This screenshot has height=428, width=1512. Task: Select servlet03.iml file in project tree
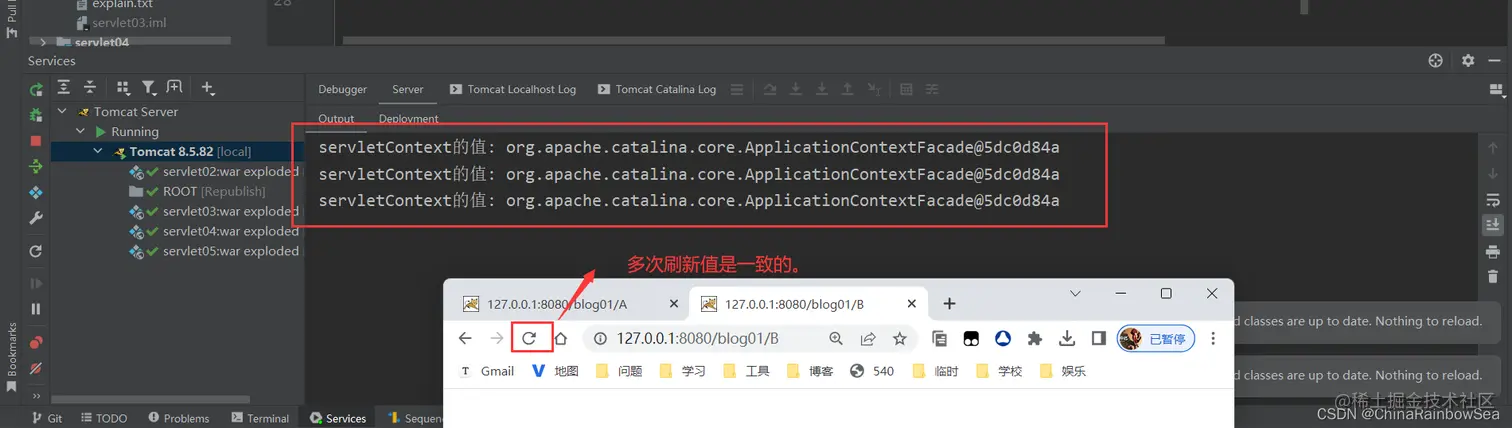coord(120,22)
